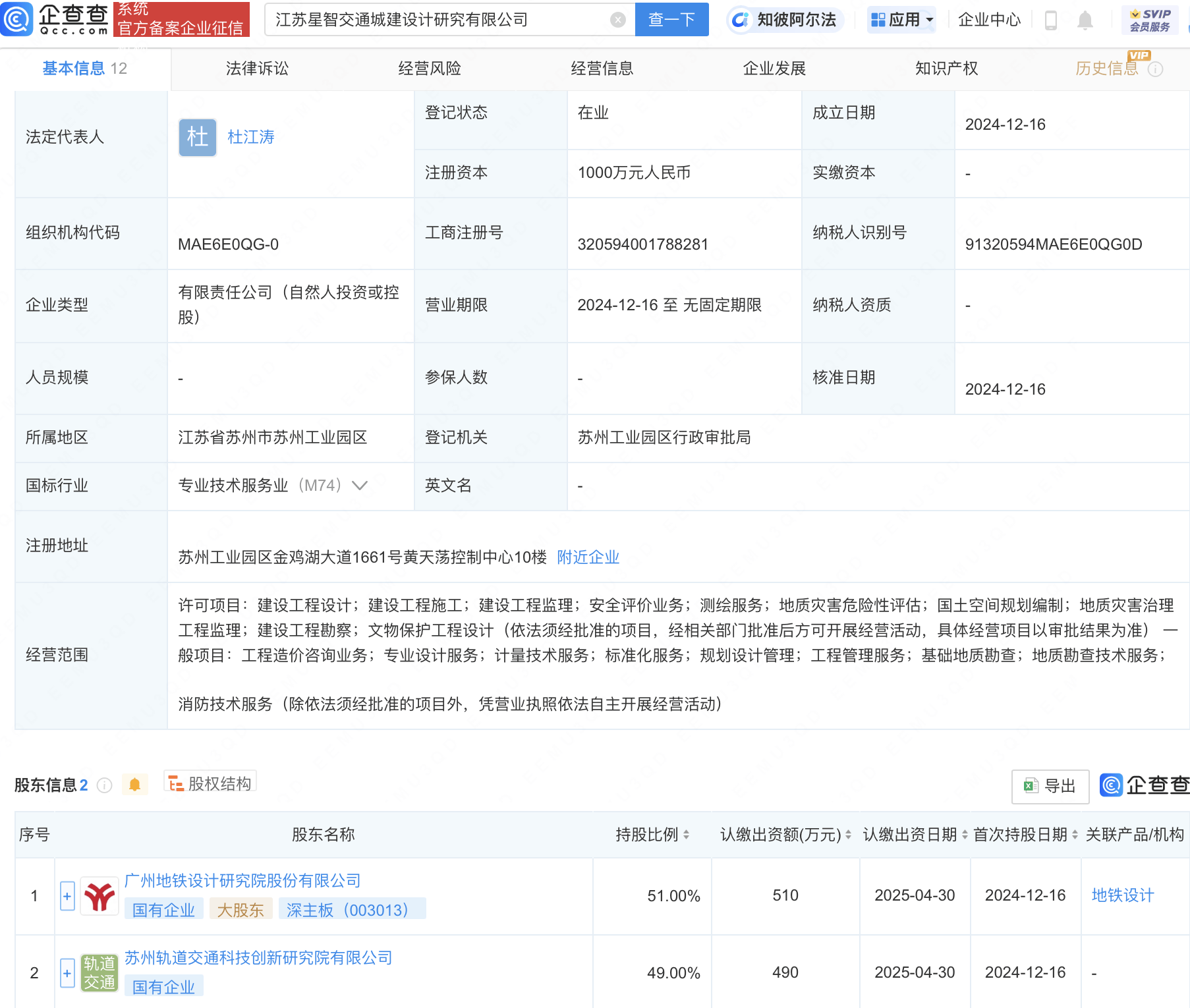1190x1008 pixels.
Task: Click 广州地铁设计研究院 company logo
Action: point(99,896)
